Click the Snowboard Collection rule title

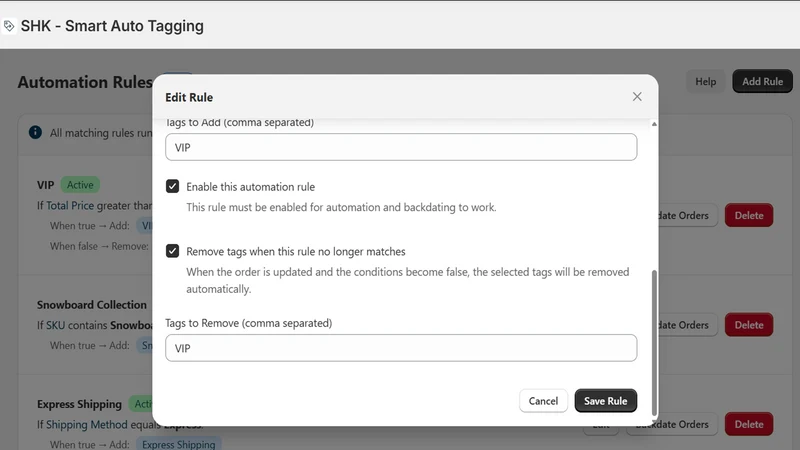click(92, 305)
